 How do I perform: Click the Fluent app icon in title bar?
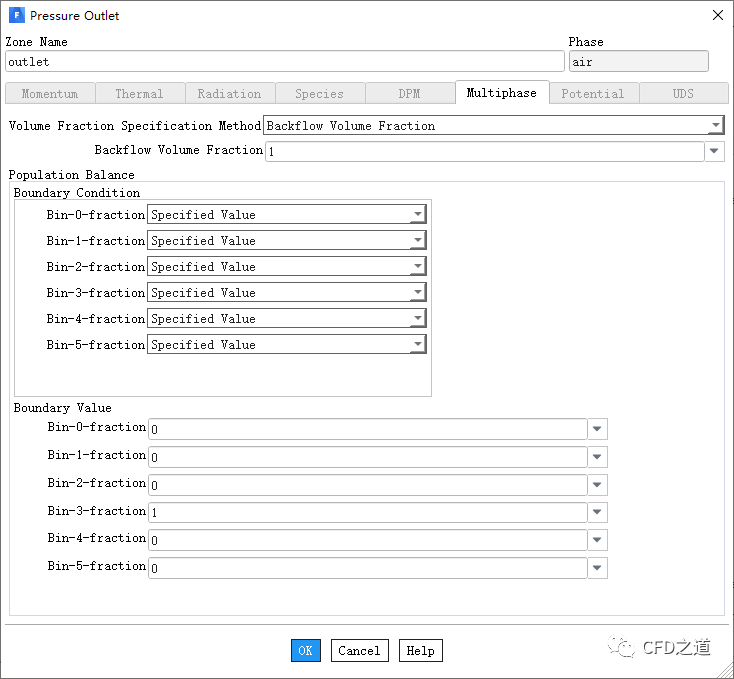16,16
